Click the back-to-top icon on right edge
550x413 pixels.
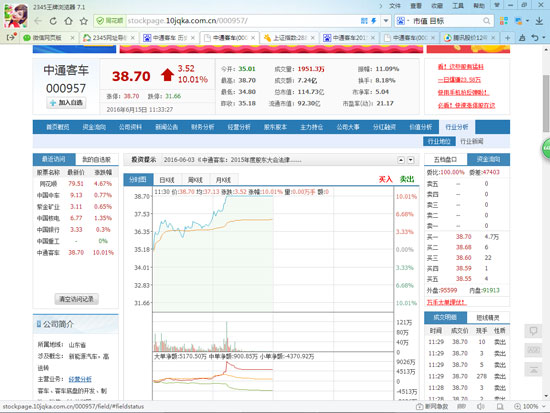pos(533,369)
